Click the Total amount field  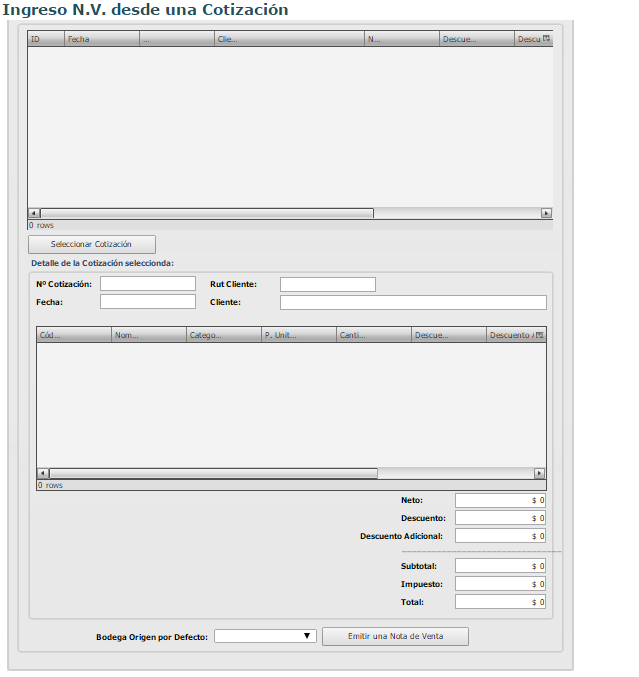tap(500, 602)
